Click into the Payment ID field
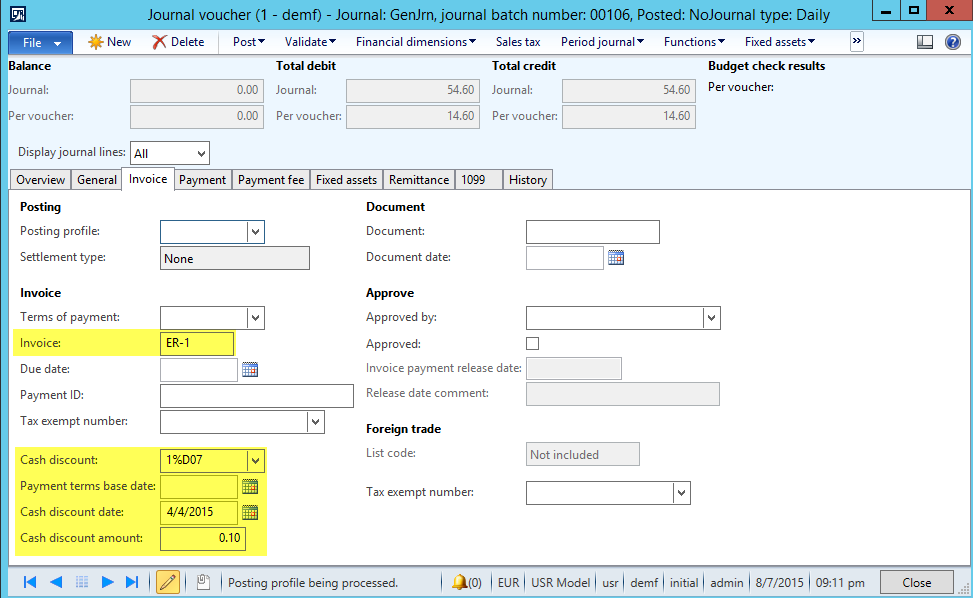 pyautogui.click(x=257, y=396)
